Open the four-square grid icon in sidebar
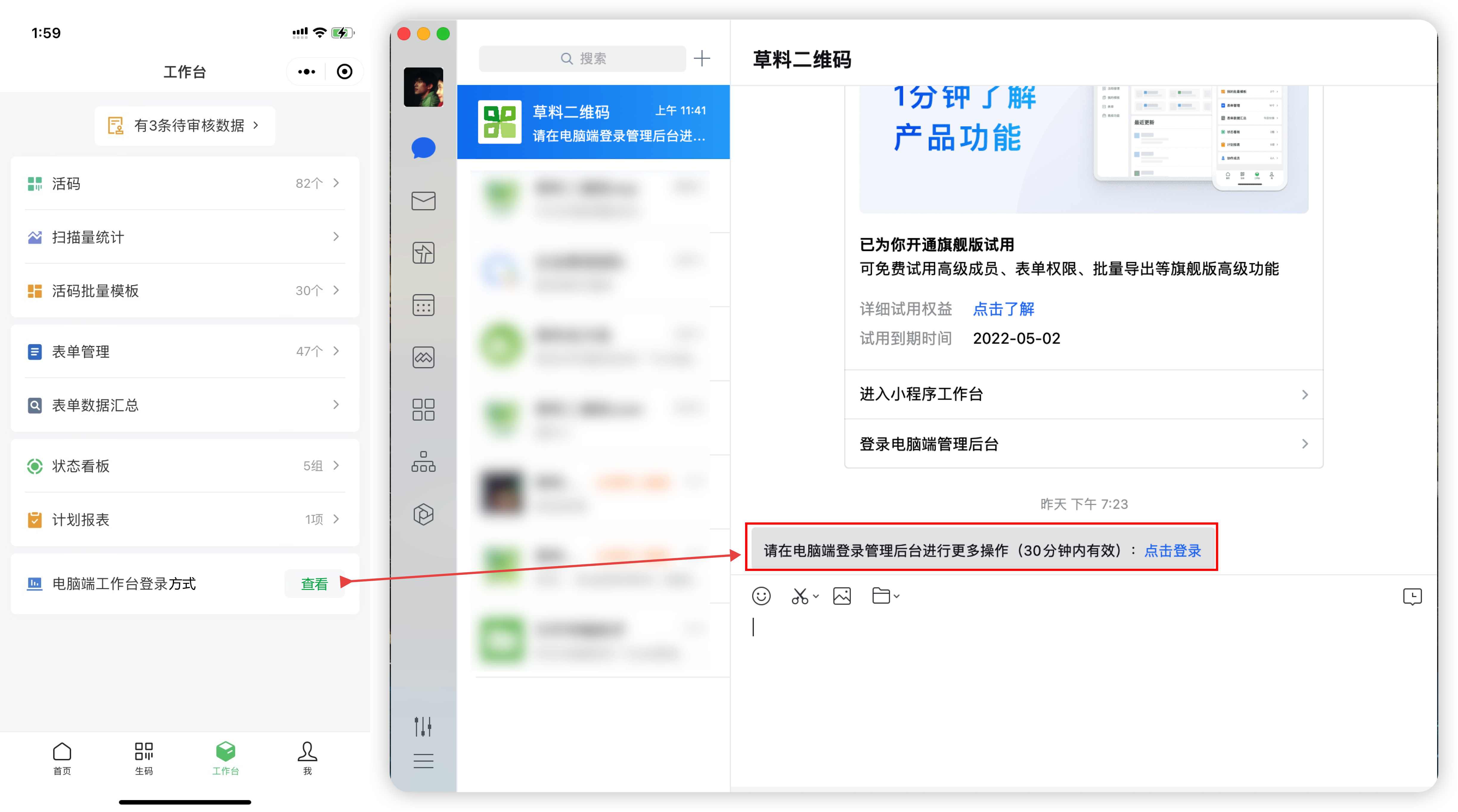 (x=424, y=409)
